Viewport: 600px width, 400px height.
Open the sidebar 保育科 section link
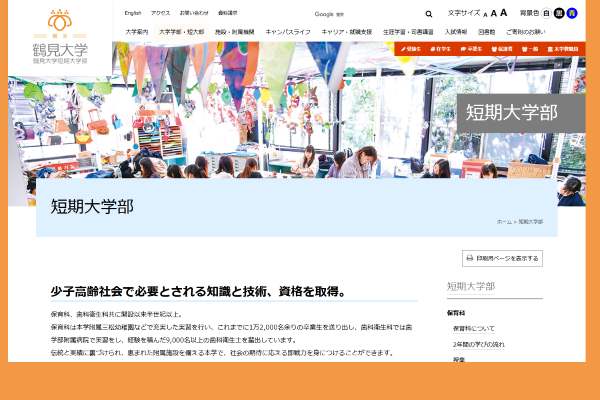(x=456, y=313)
